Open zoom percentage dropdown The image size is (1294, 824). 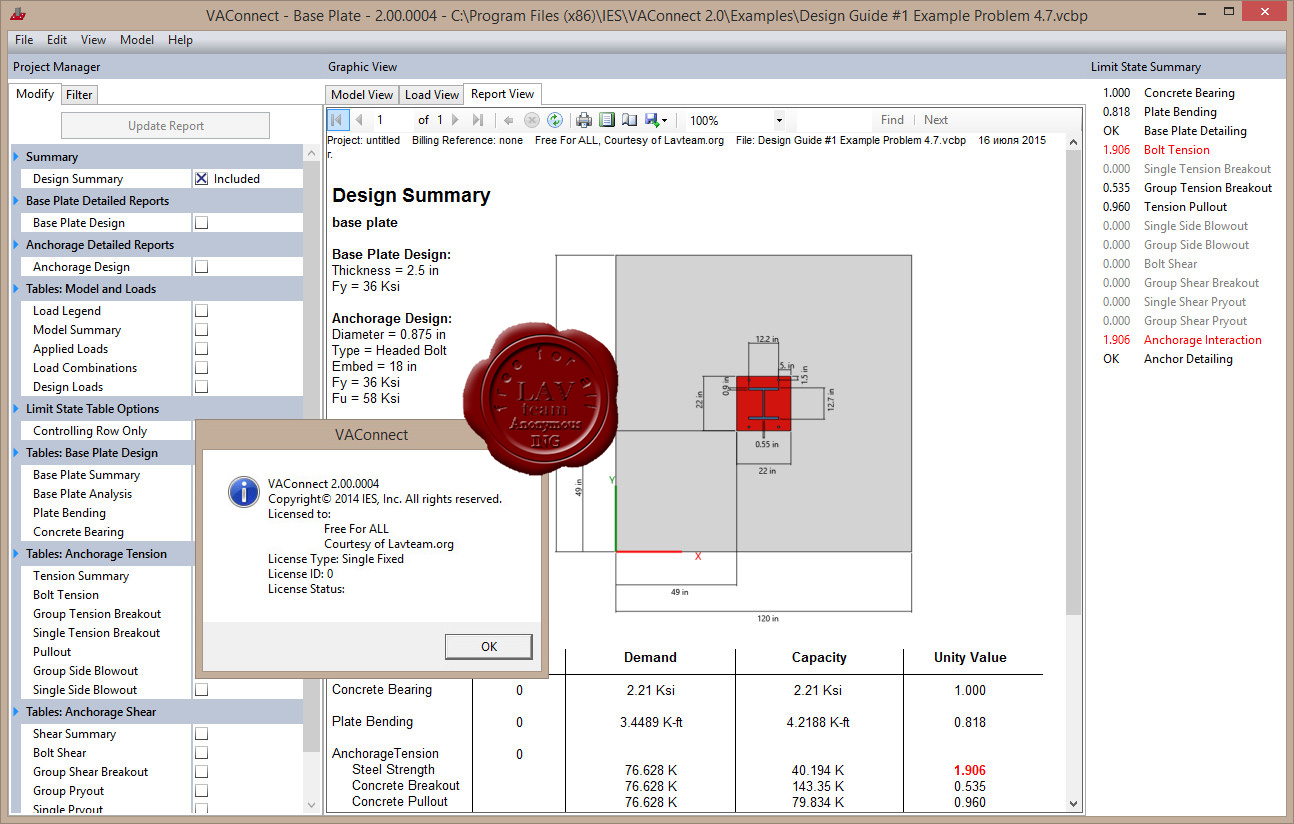pos(779,120)
